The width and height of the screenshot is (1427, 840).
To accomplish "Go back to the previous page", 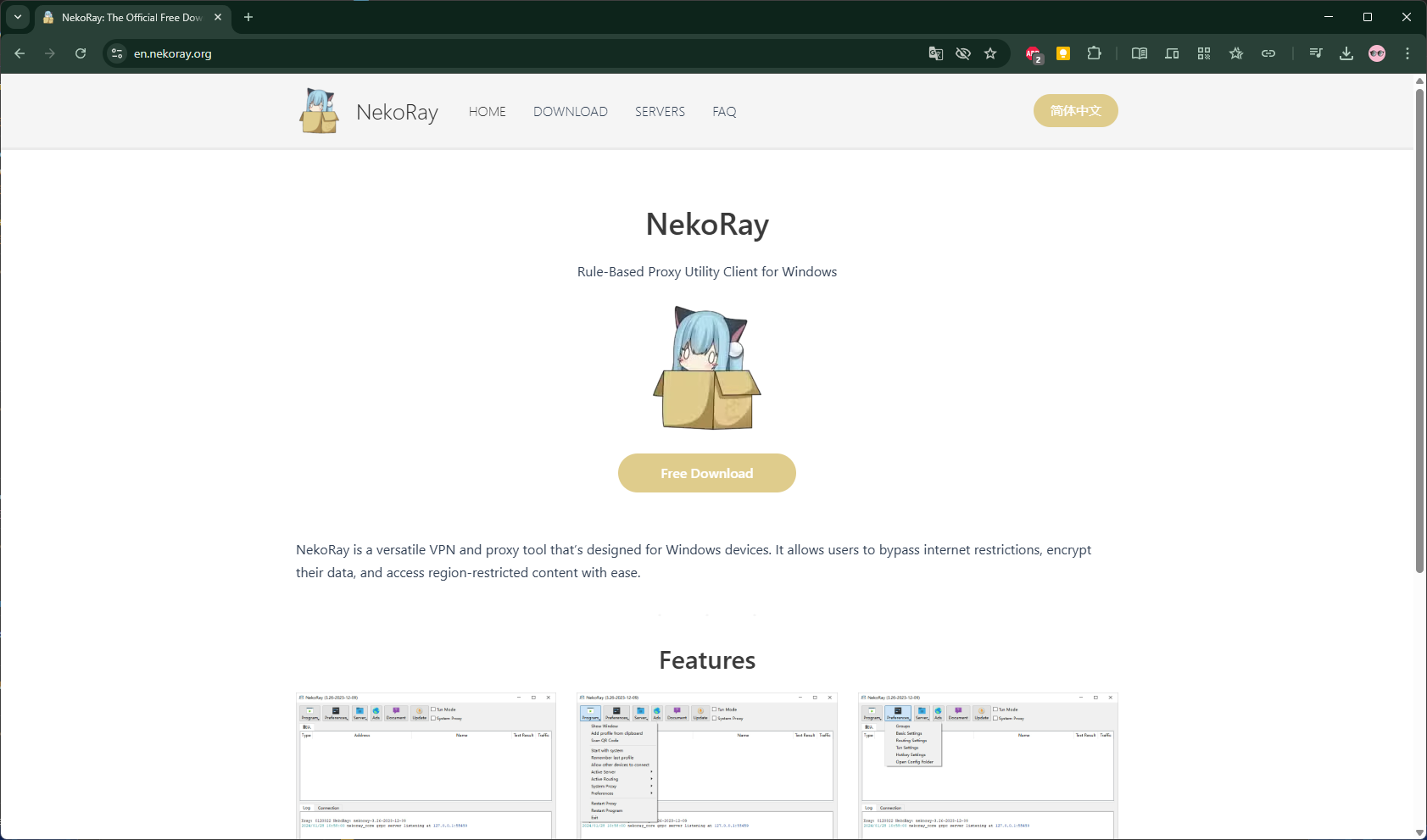I will 20,53.
